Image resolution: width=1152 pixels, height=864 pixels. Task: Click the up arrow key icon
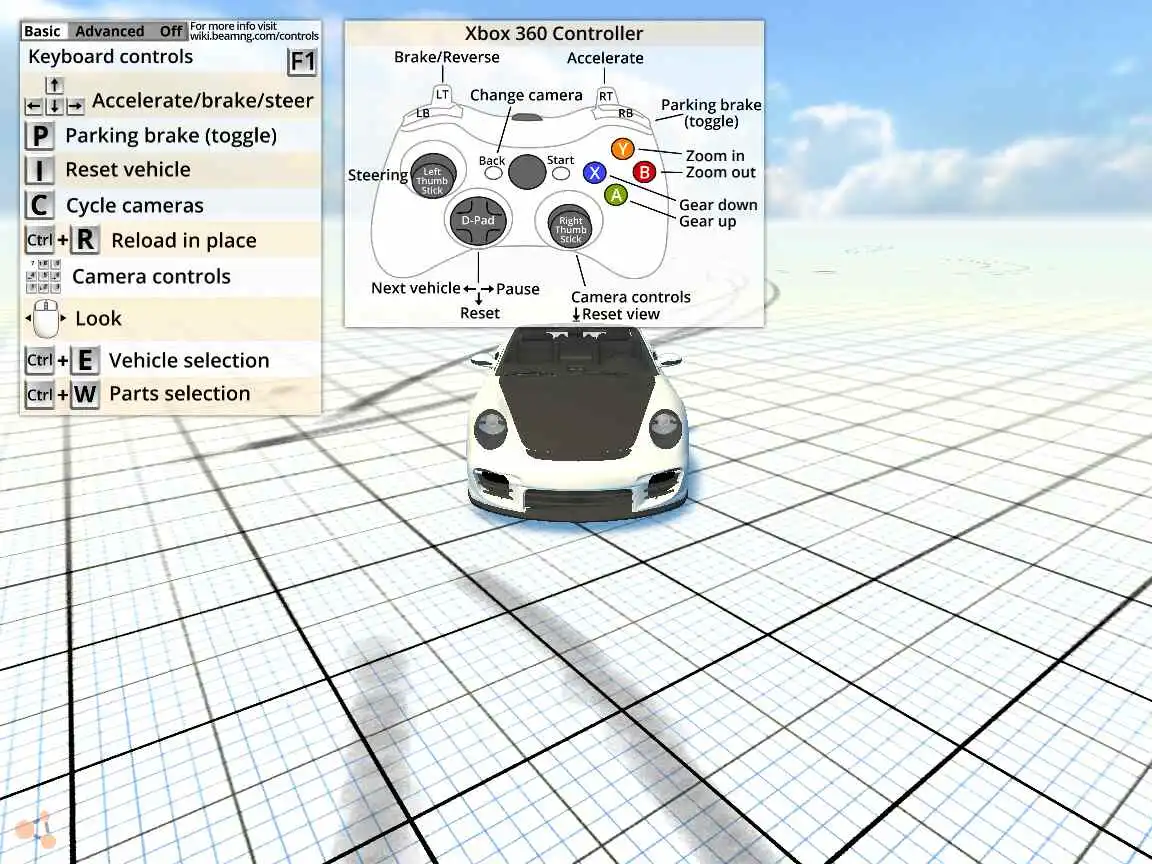point(55,85)
